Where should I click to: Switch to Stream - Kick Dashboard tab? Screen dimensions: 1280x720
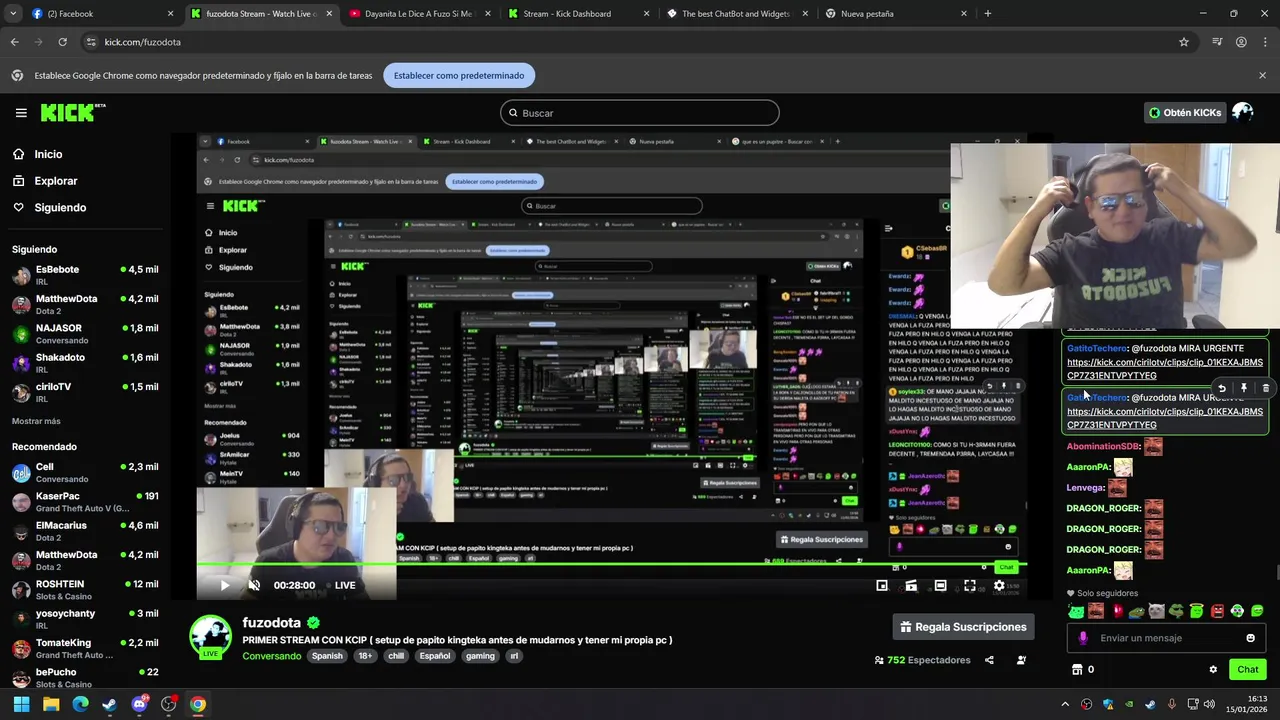(579, 14)
